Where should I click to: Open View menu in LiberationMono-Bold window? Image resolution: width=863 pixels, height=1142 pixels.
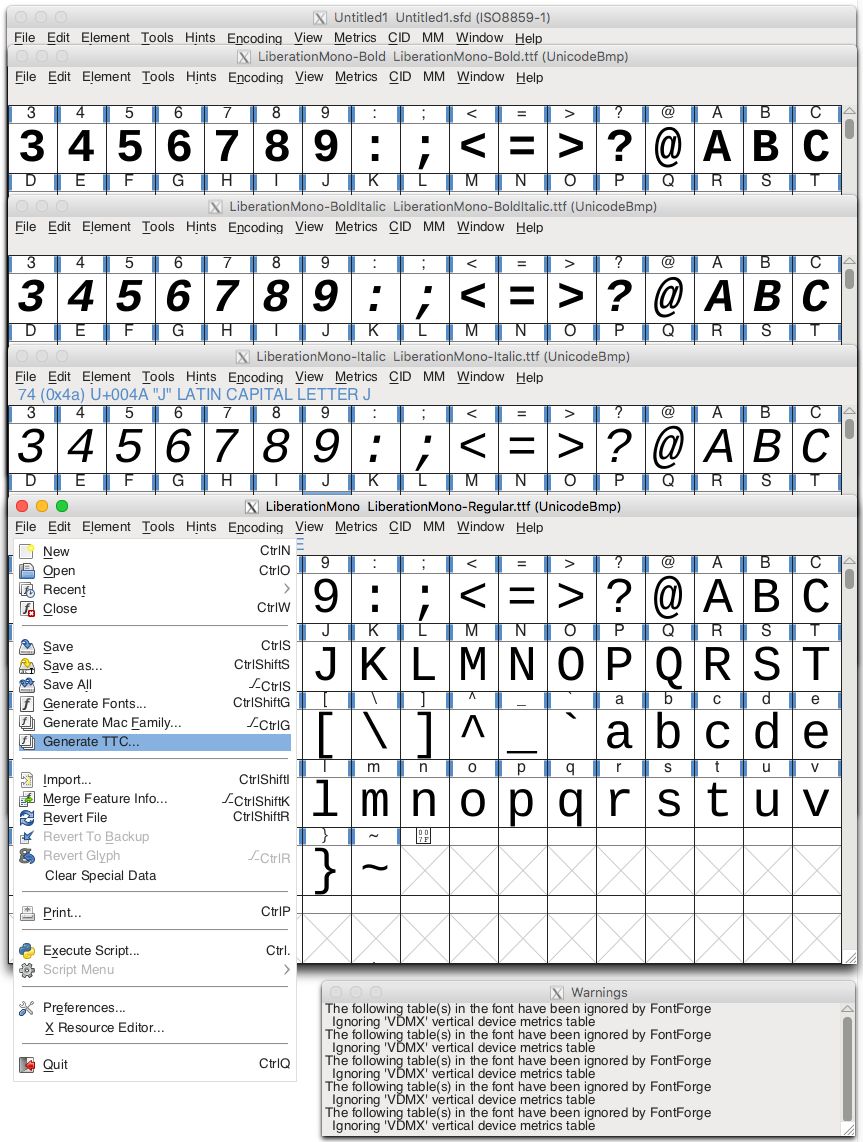coord(309,76)
